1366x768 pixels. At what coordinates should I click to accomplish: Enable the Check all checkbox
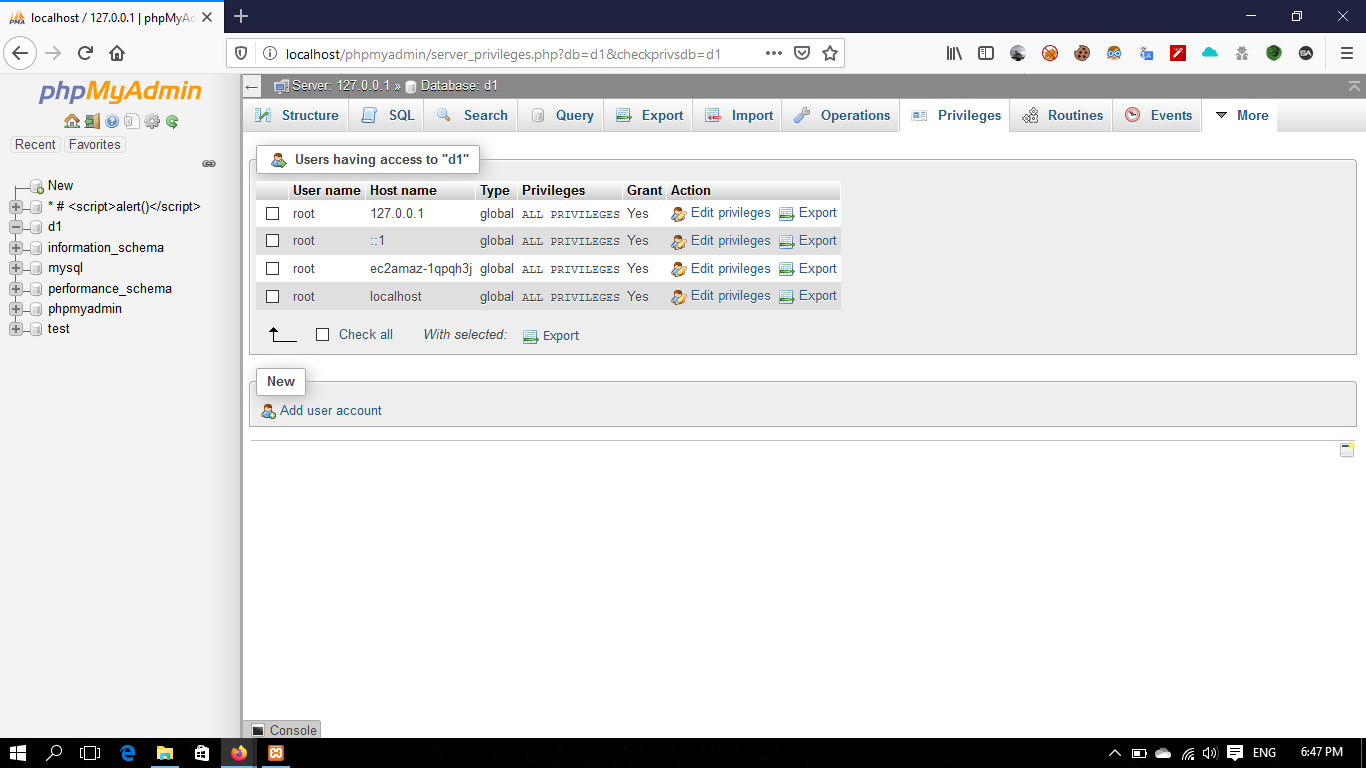322,334
